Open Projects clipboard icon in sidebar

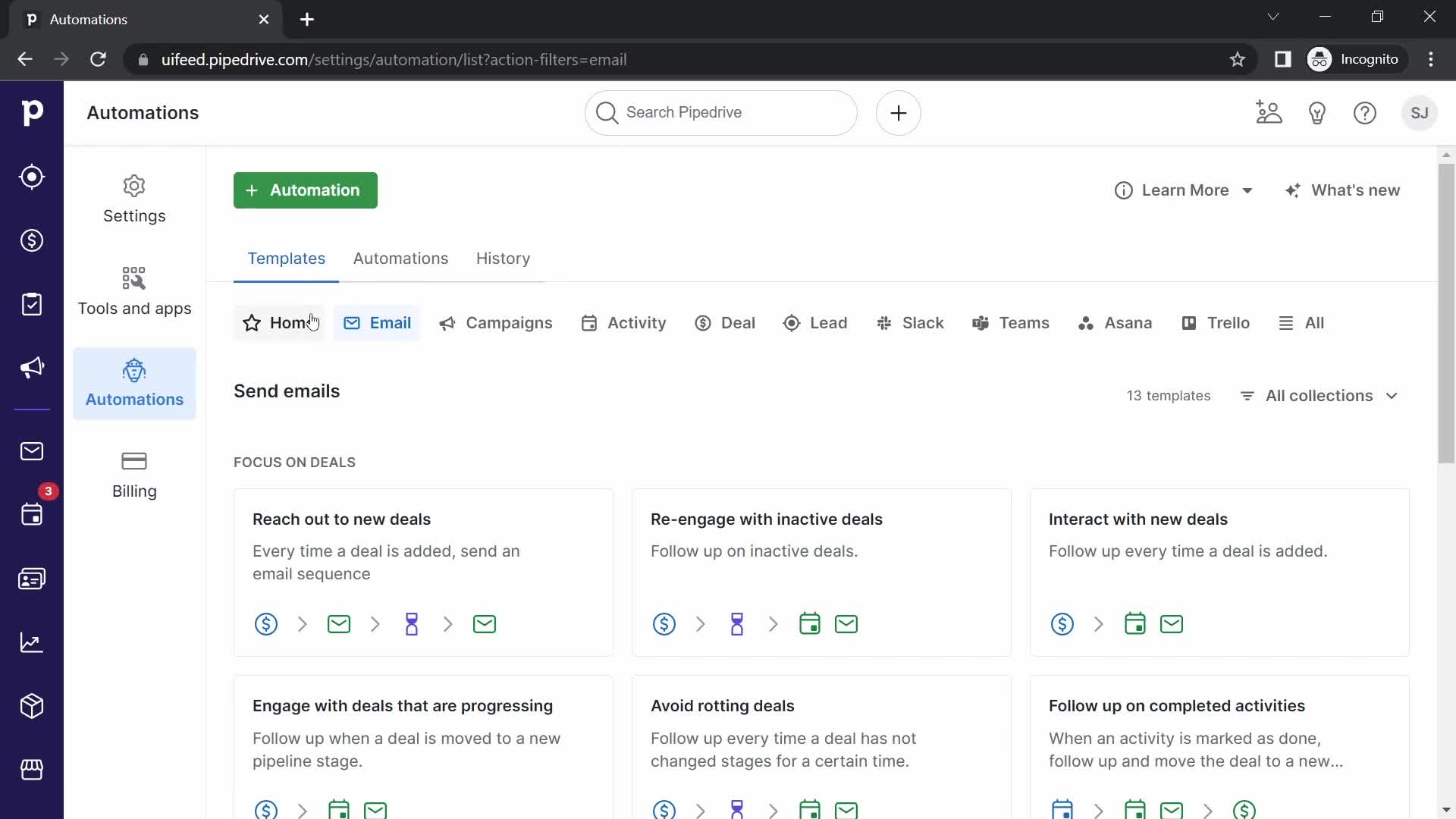click(x=32, y=304)
